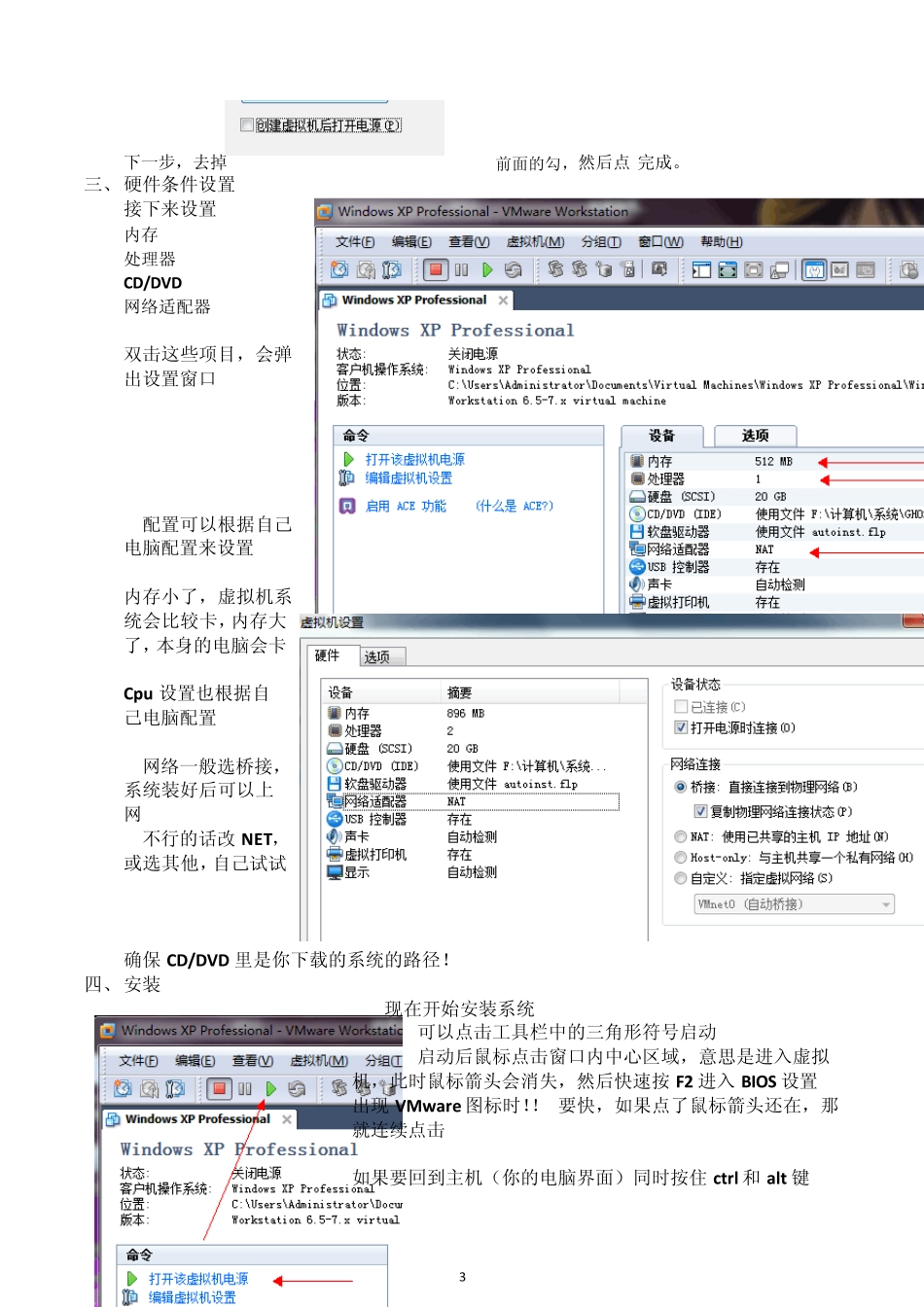This screenshot has height=1307, width=924.
Task: Click the reset icon in upper VMware toolbar
Action: (x=513, y=269)
